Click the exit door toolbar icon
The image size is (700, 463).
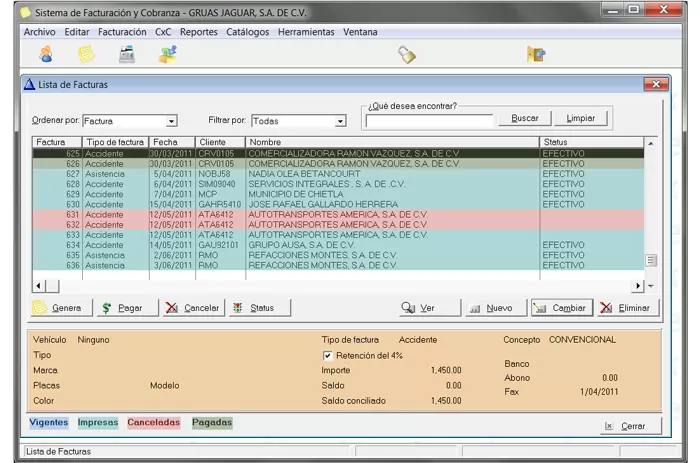point(536,54)
